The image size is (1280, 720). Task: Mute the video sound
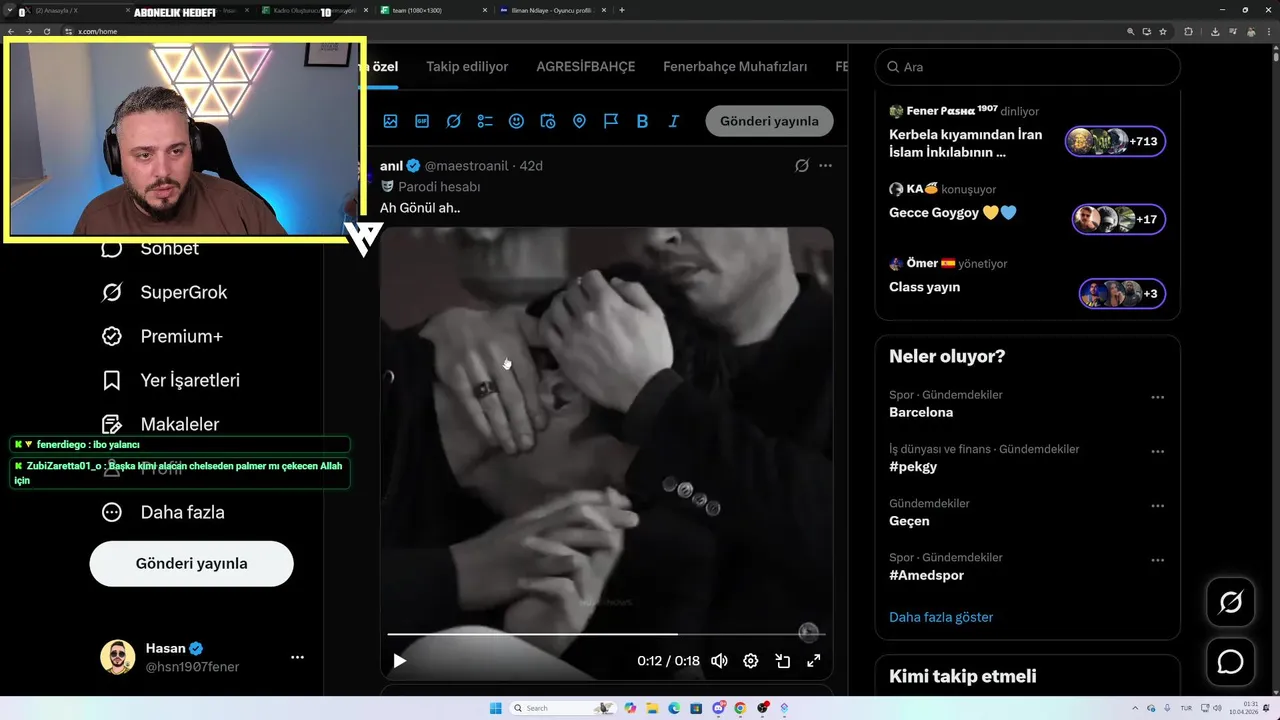pyautogui.click(x=719, y=661)
